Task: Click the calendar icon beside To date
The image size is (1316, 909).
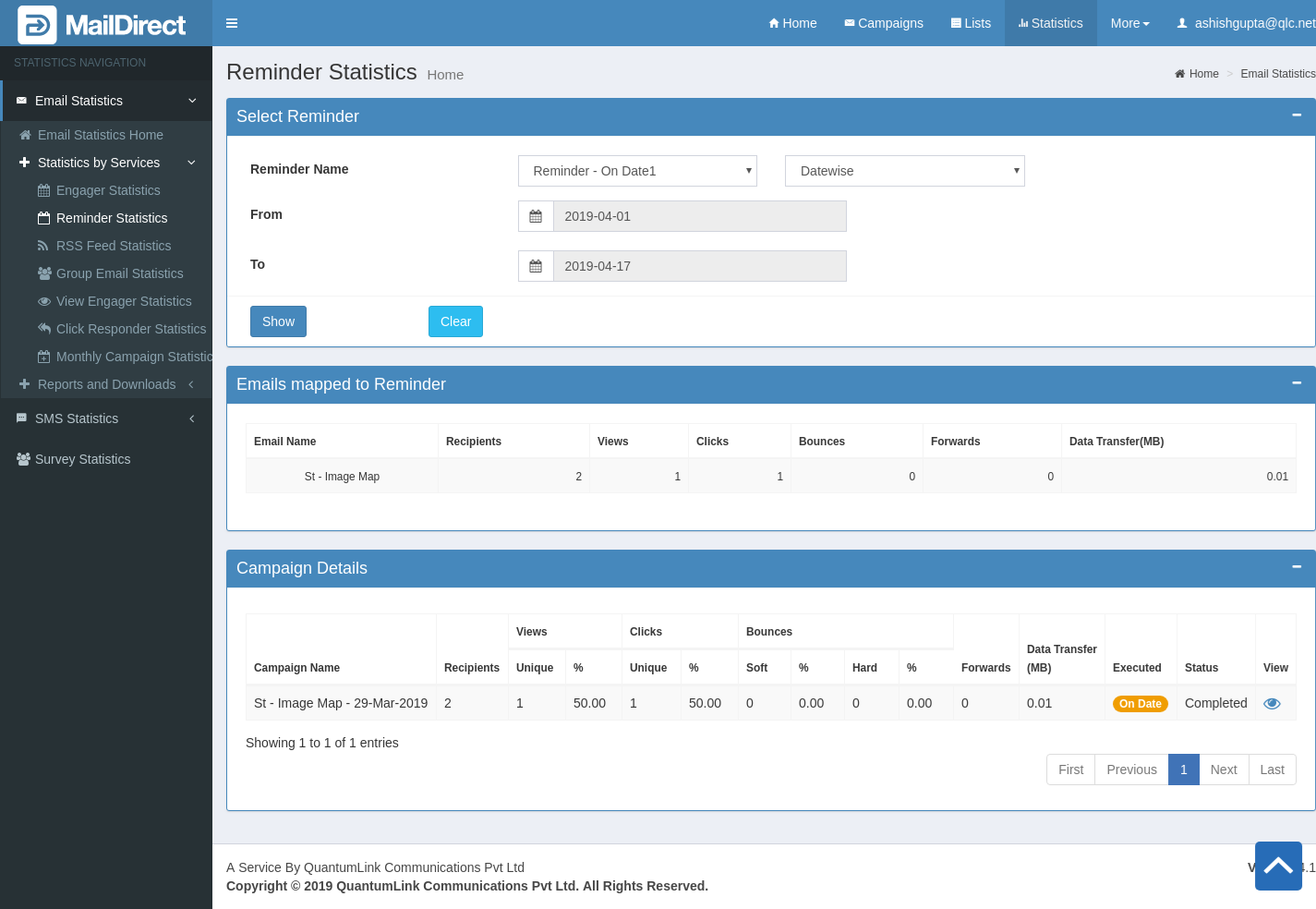Action: coord(536,266)
